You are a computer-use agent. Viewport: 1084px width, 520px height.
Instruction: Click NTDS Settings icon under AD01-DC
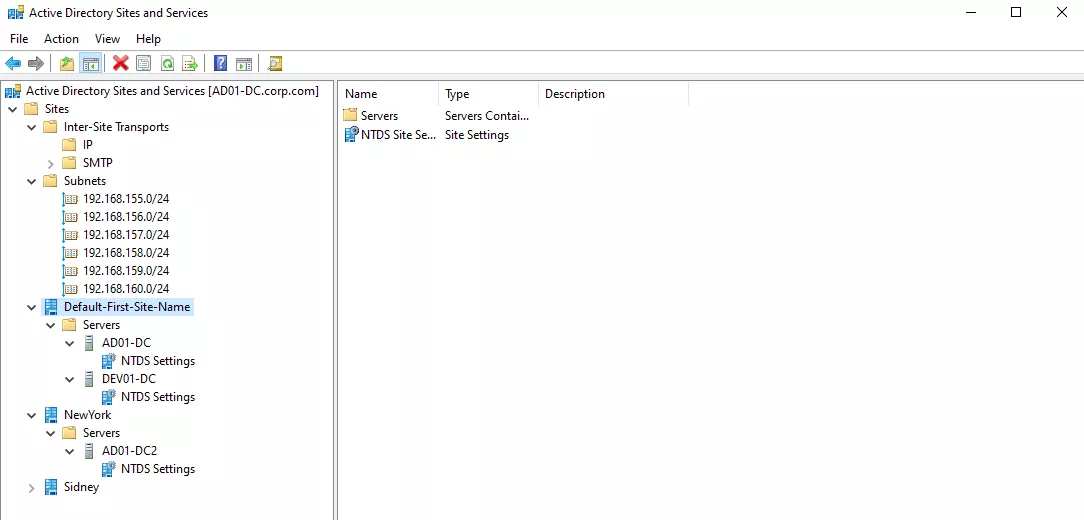109,361
